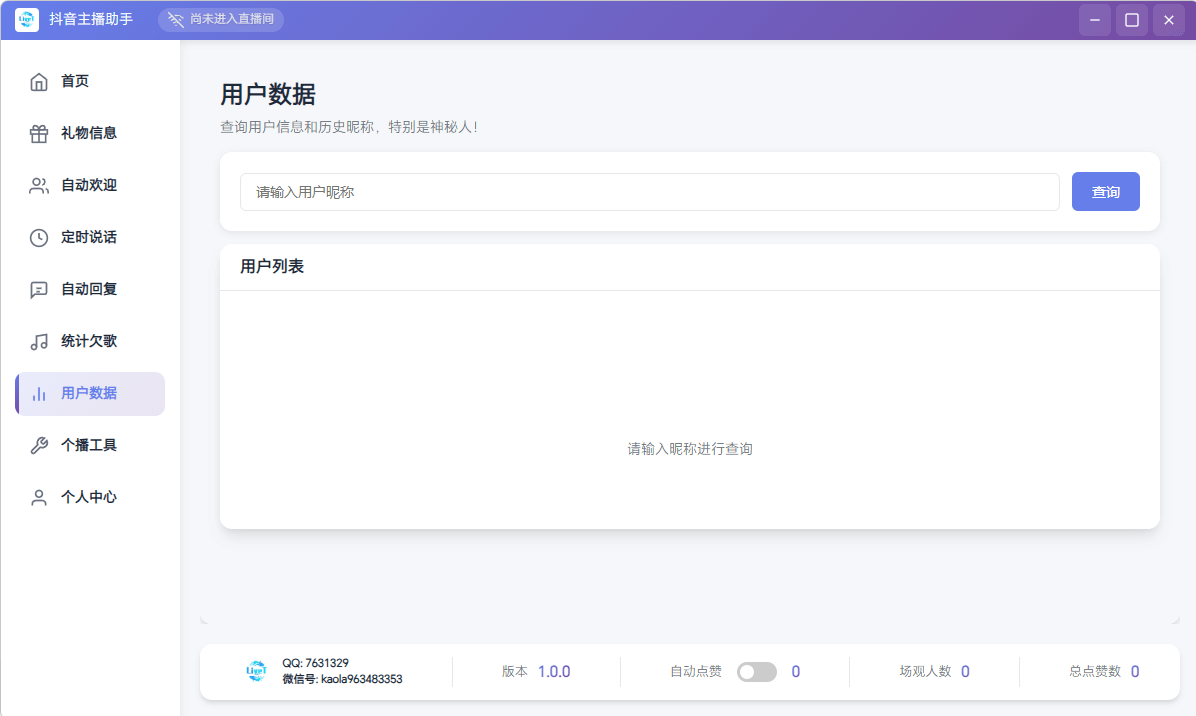Viewport: 1196px width, 716px height.
Task: Open the 定时说话 clock icon
Action: 38,237
